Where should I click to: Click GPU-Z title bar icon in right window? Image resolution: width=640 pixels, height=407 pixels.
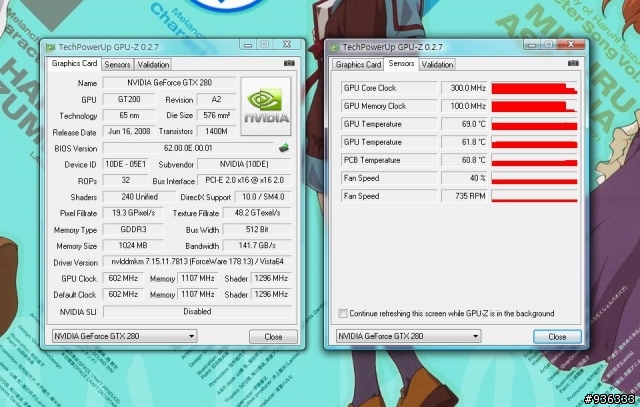click(335, 47)
